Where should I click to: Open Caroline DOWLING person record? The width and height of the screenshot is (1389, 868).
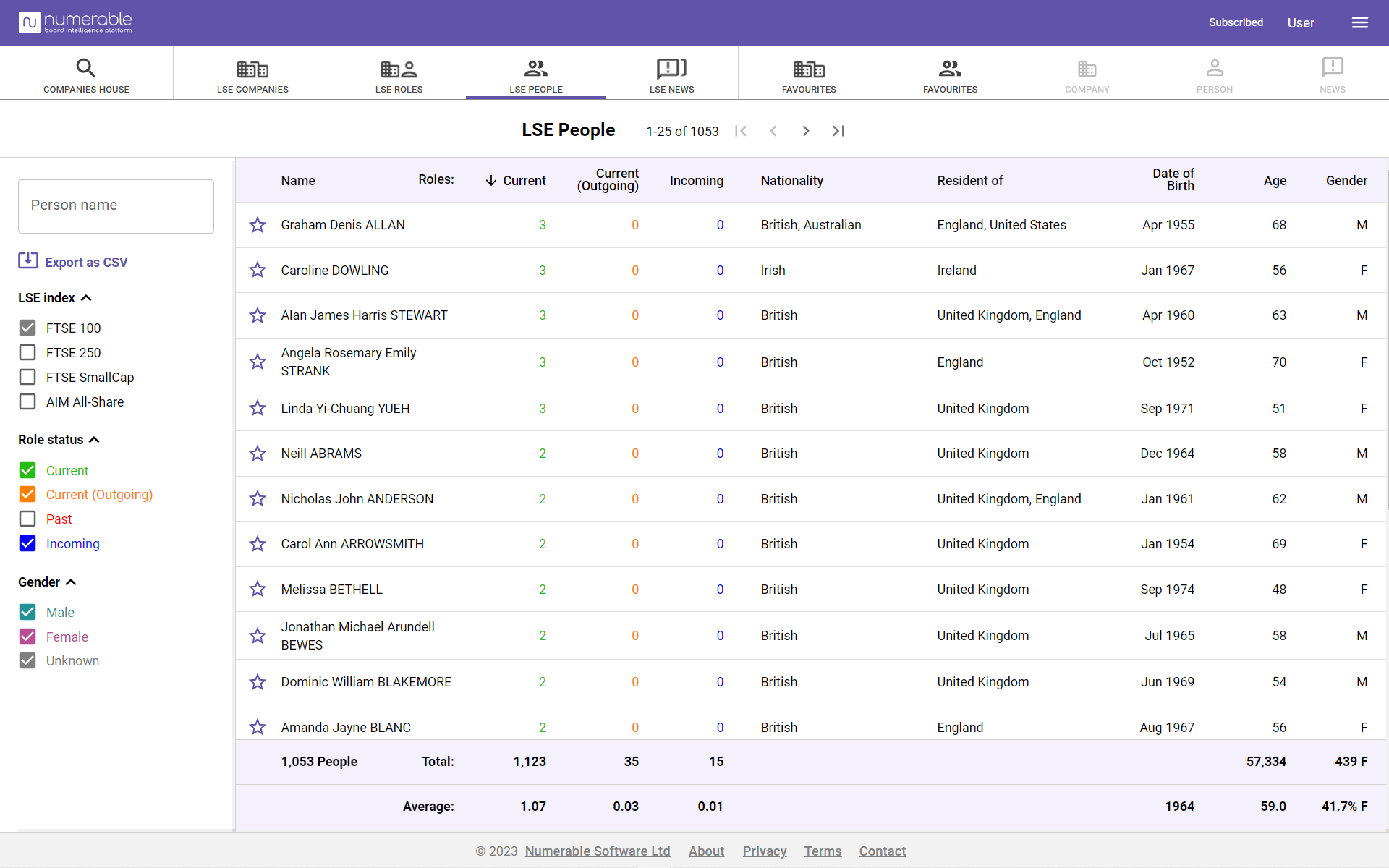[335, 271]
